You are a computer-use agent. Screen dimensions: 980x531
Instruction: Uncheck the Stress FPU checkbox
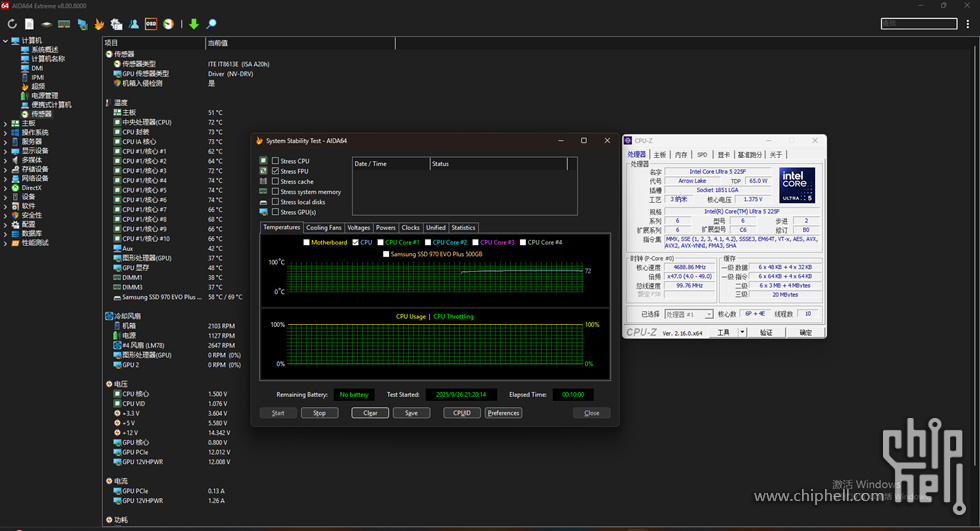[x=275, y=171]
